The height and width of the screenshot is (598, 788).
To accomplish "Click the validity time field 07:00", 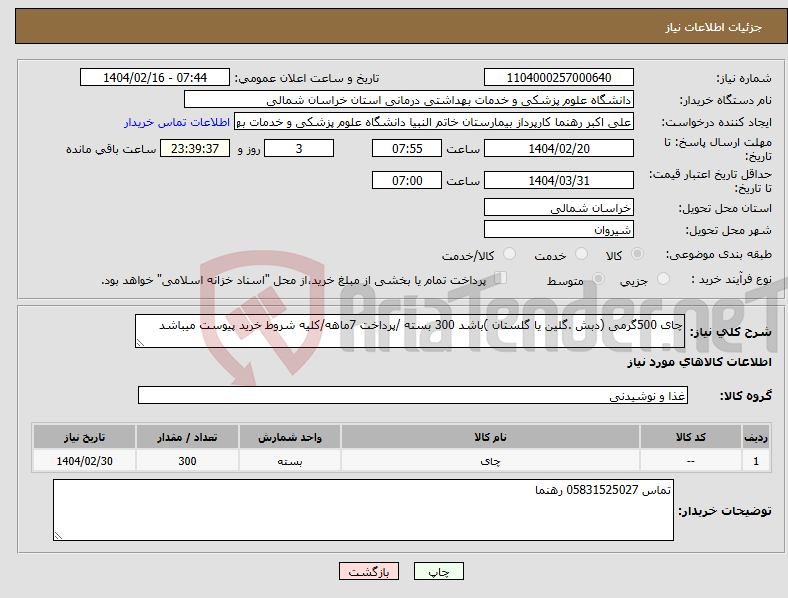I will coord(407,180).
